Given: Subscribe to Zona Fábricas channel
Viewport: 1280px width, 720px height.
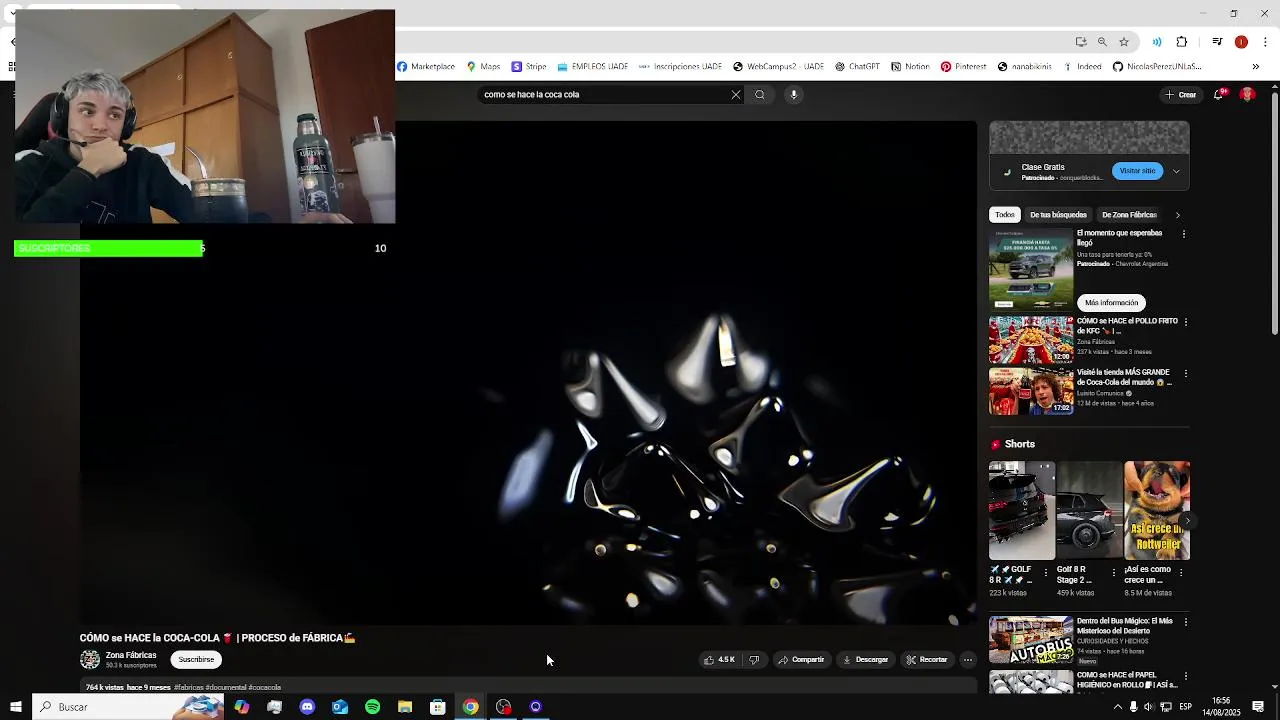Looking at the screenshot, I should click(x=196, y=660).
